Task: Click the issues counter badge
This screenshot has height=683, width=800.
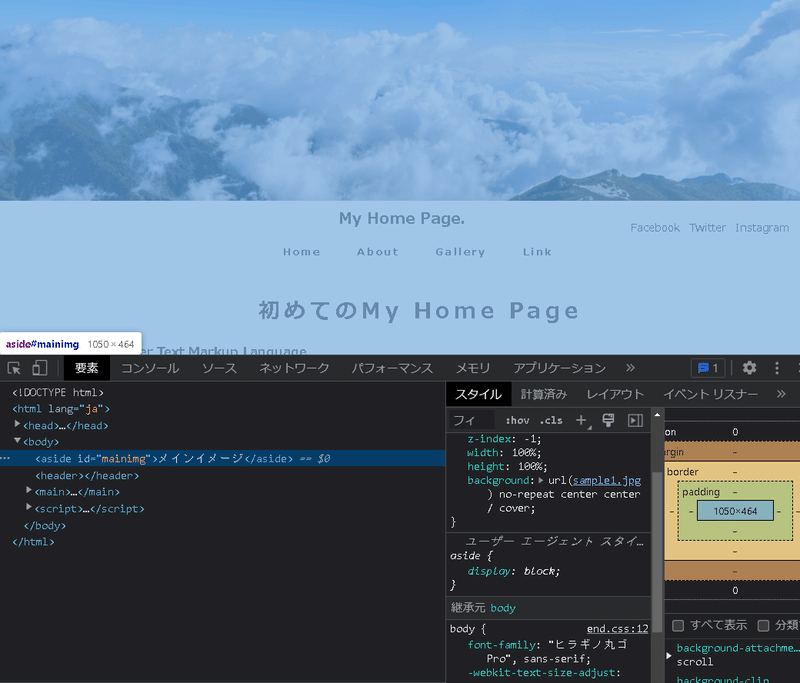Action: tap(708, 368)
